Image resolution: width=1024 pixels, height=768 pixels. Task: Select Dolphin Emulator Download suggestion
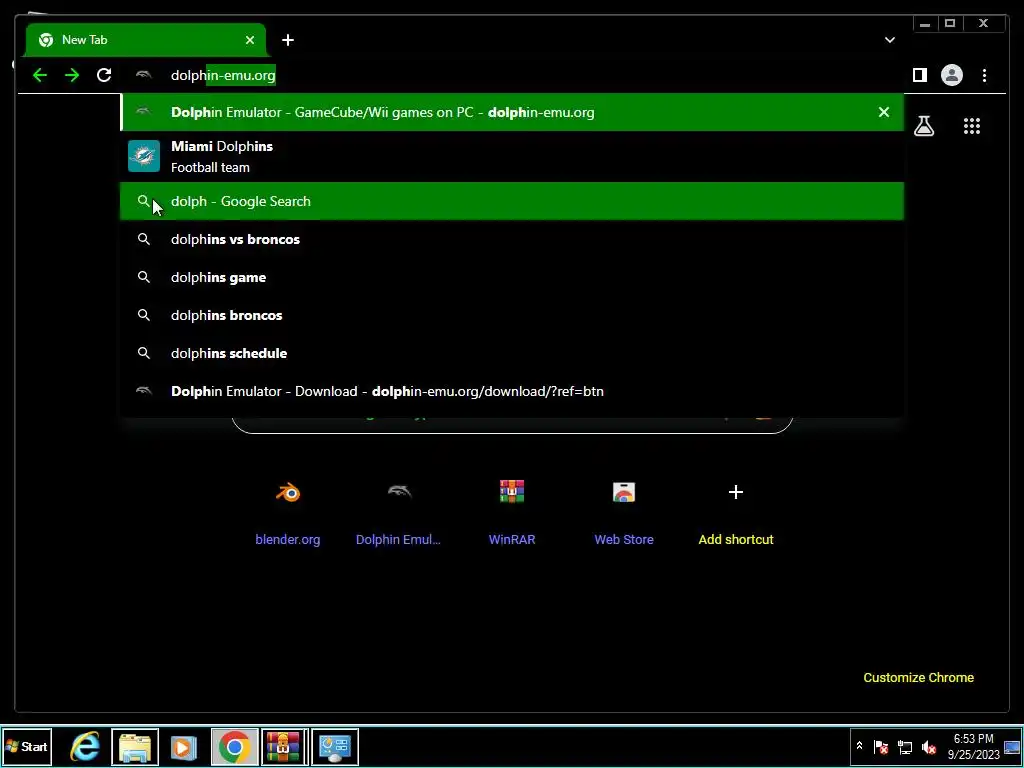click(x=512, y=391)
